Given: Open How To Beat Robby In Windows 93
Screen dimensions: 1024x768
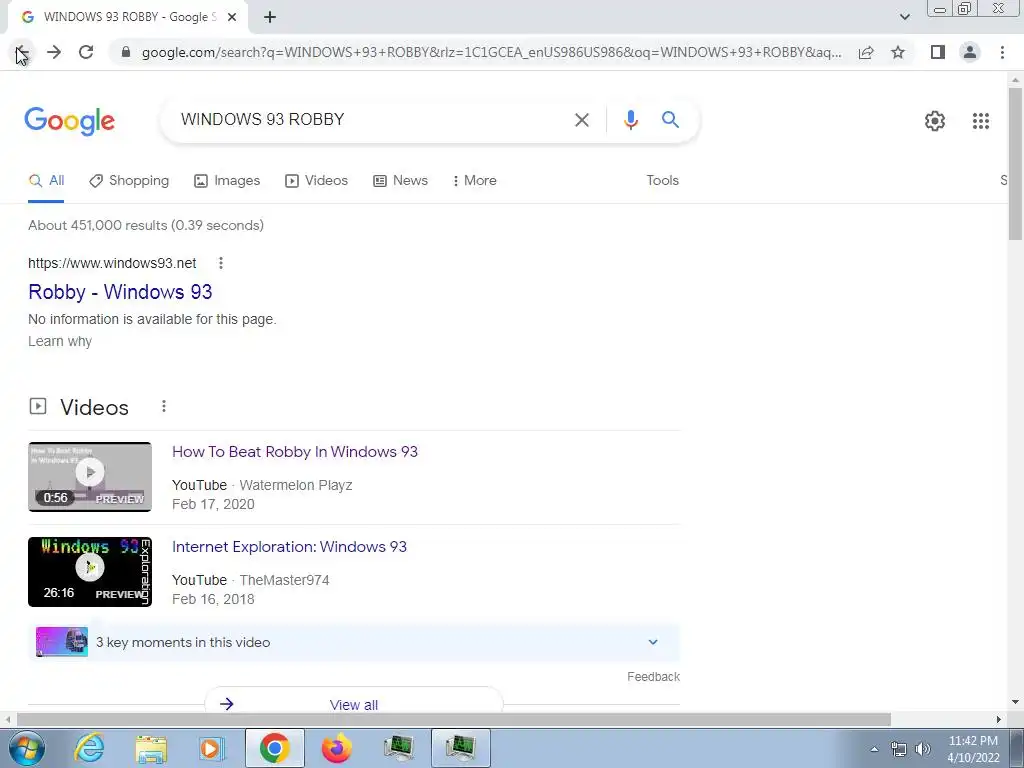Looking at the screenshot, I should [295, 452].
